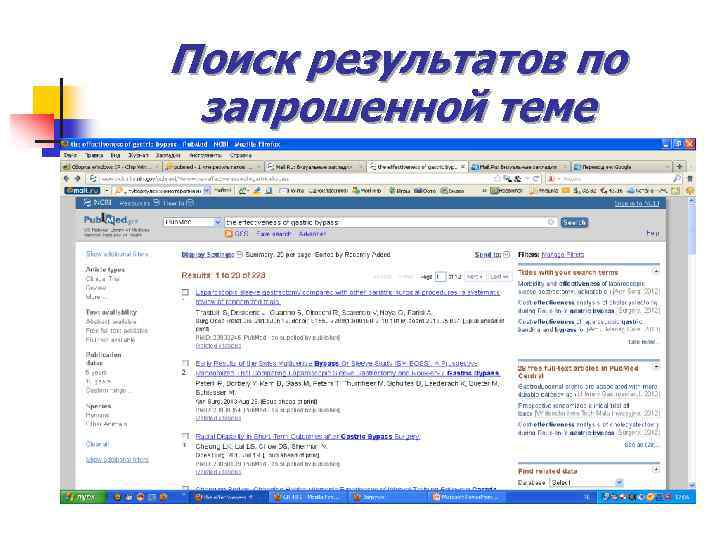This screenshot has height=540, width=720.
Task: Go to the Next results page
Action: coord(473,276)
